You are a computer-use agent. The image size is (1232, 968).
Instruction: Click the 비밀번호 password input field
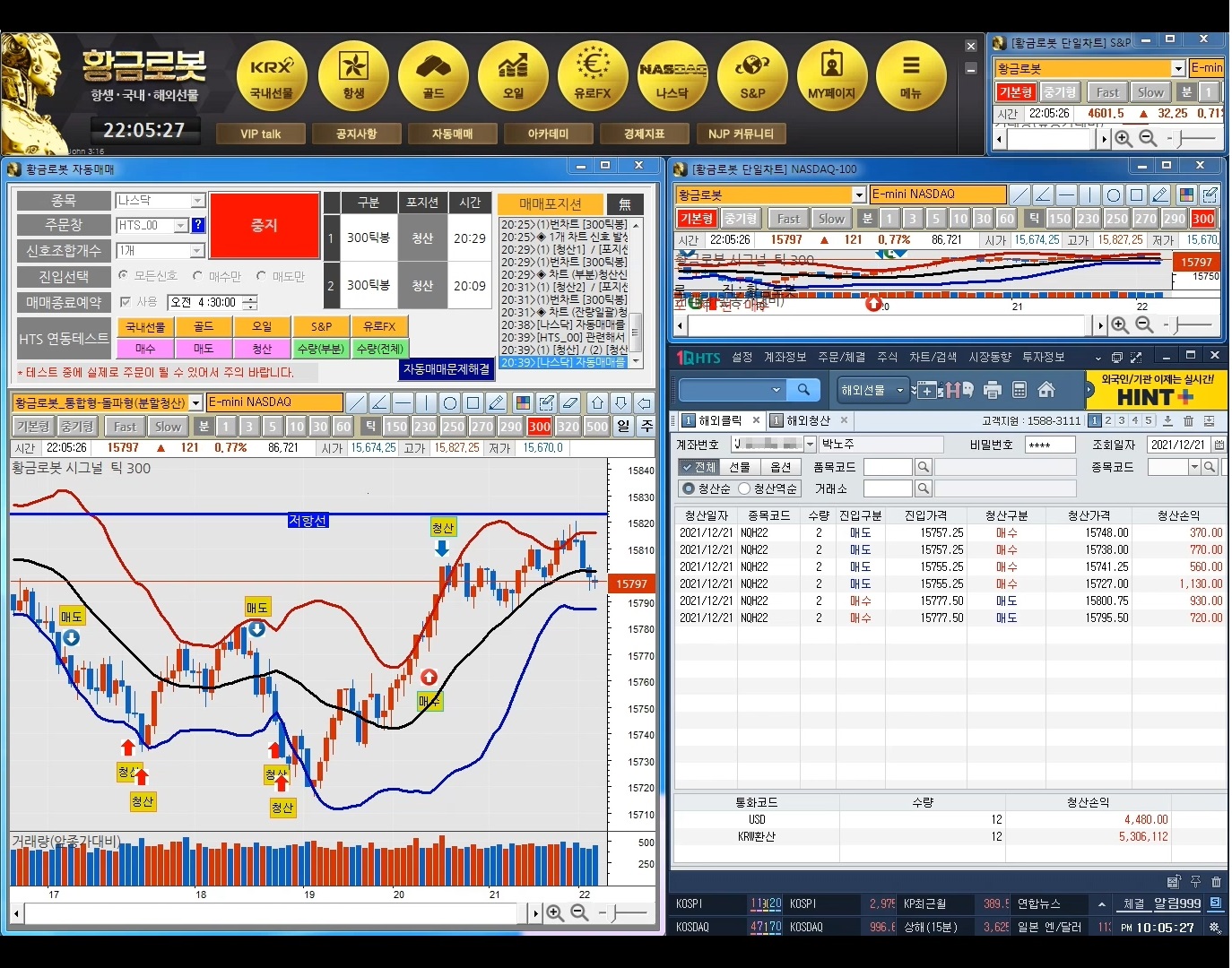tap(1049, 445)
